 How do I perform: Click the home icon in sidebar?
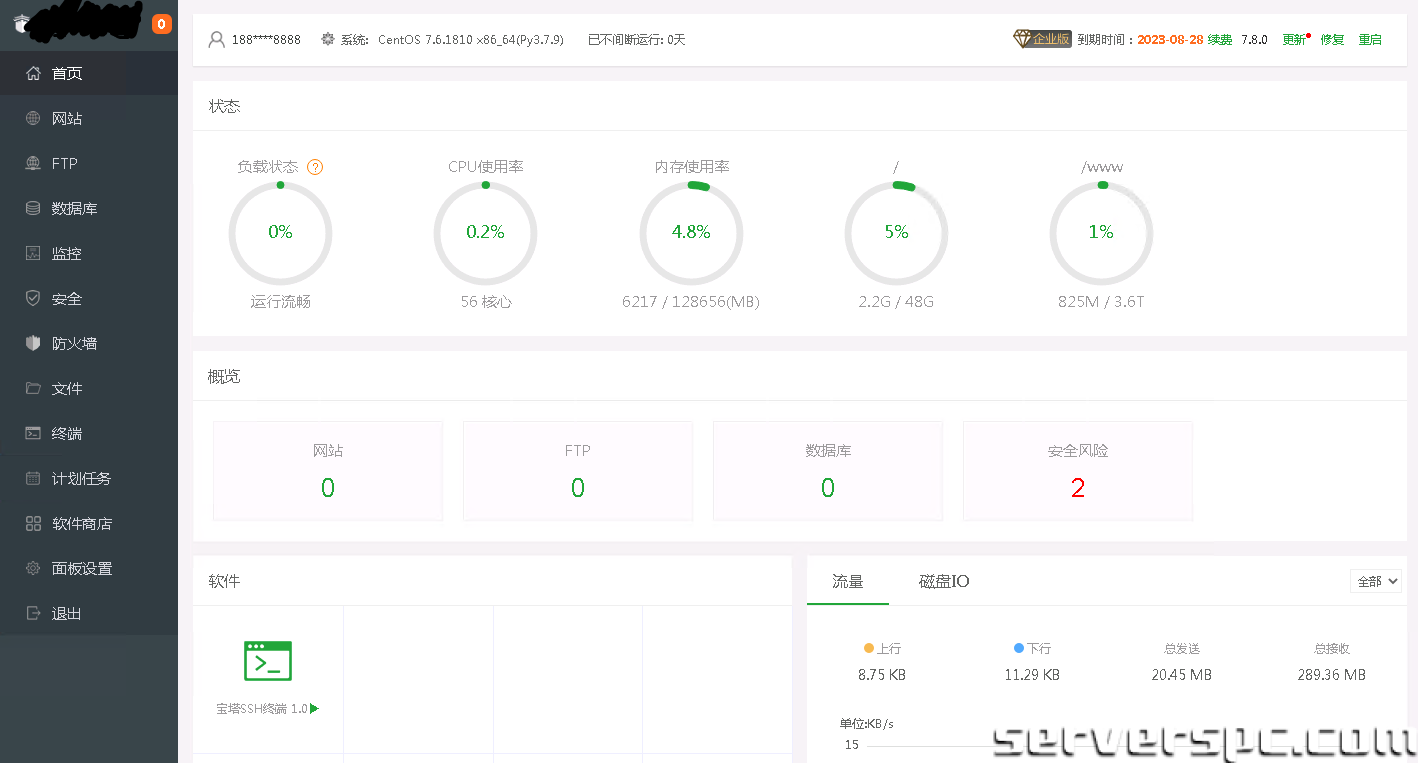33,74
